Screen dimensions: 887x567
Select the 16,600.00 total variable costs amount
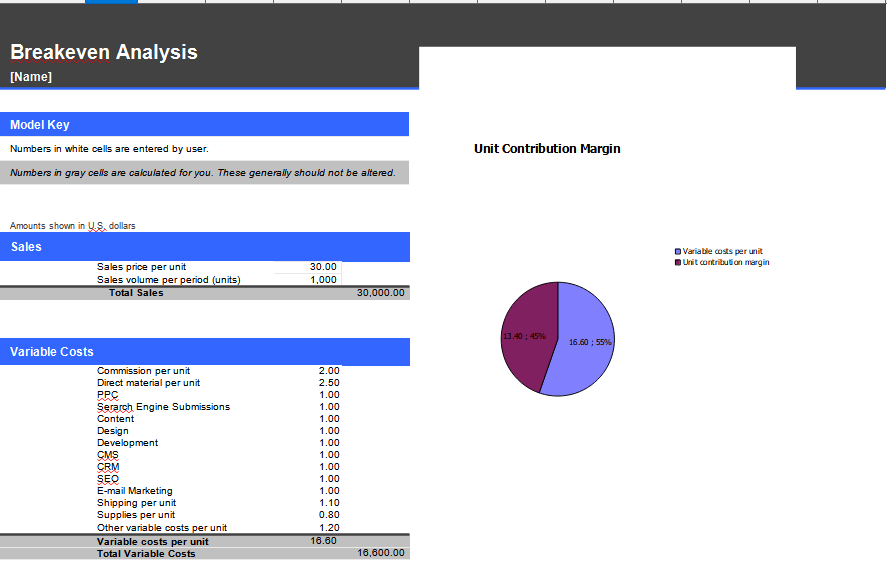point(381,553)
